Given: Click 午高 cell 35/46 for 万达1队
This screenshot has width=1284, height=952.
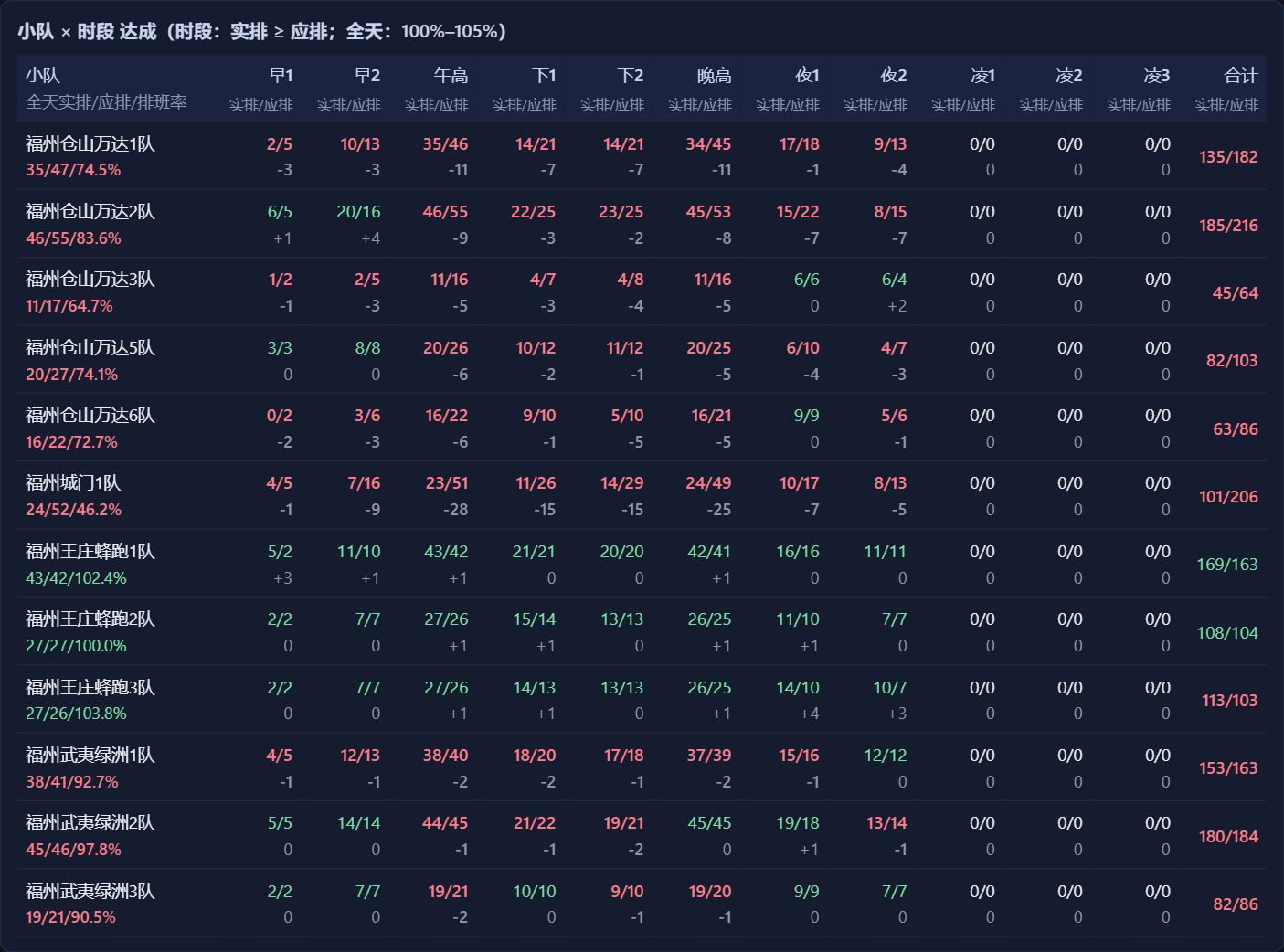Looking at the screenshot, I should pos(445,144).
